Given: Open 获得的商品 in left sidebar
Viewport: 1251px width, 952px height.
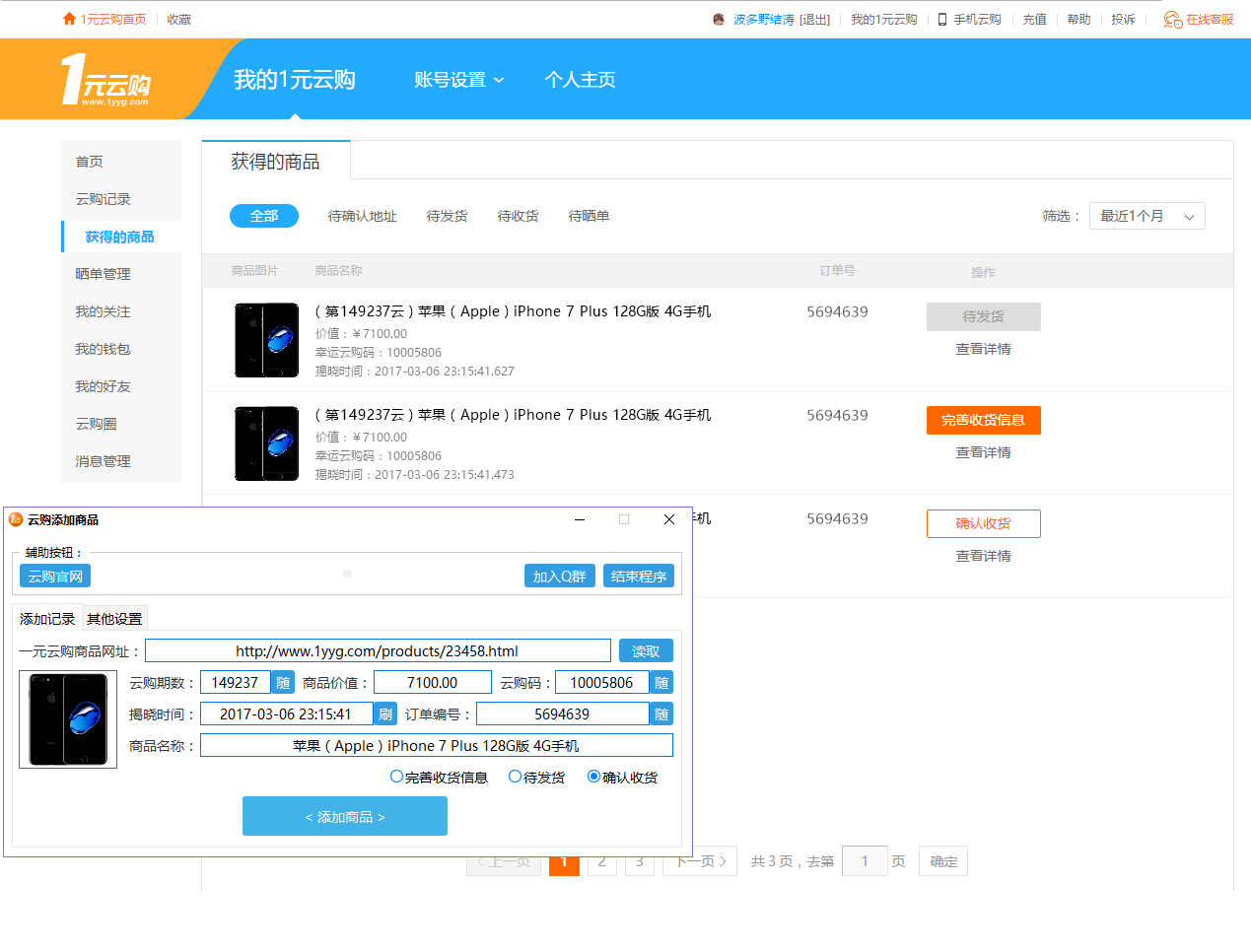Looking at the screenshot, I should tap(121, 237).
